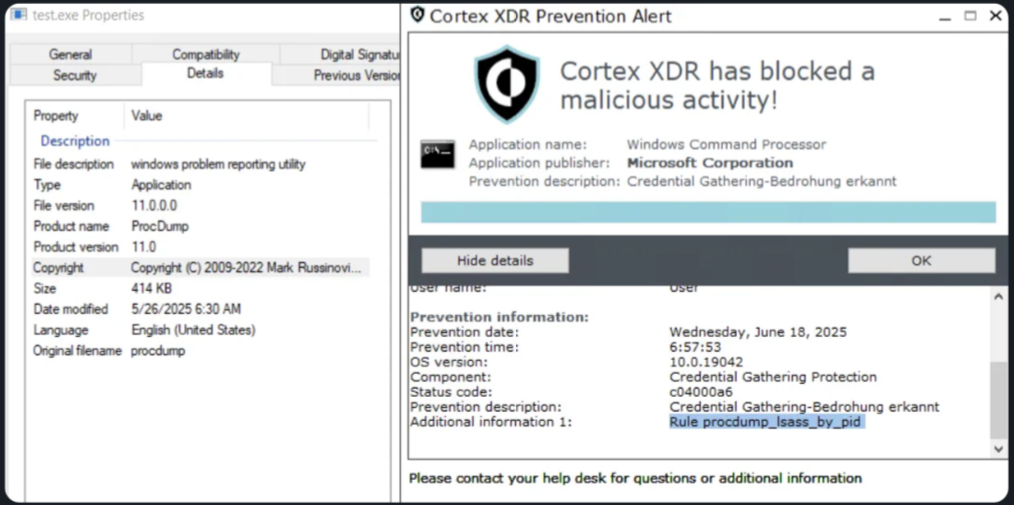Image resolution: width=1014 pixels, height=505 pixels.
Task: Switch to the General tab
Action: [x=70, y=54]
